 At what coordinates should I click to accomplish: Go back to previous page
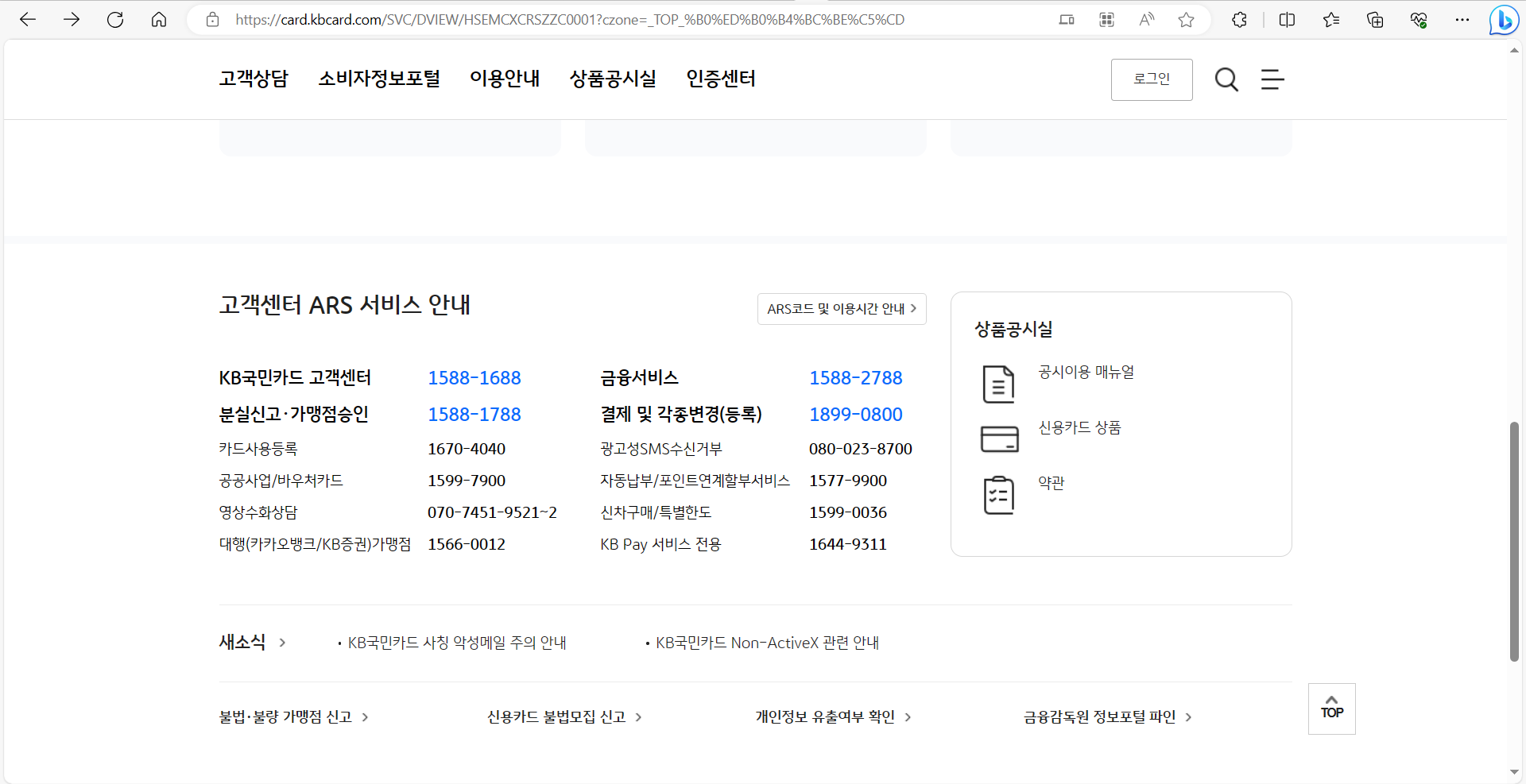point(28,20)
